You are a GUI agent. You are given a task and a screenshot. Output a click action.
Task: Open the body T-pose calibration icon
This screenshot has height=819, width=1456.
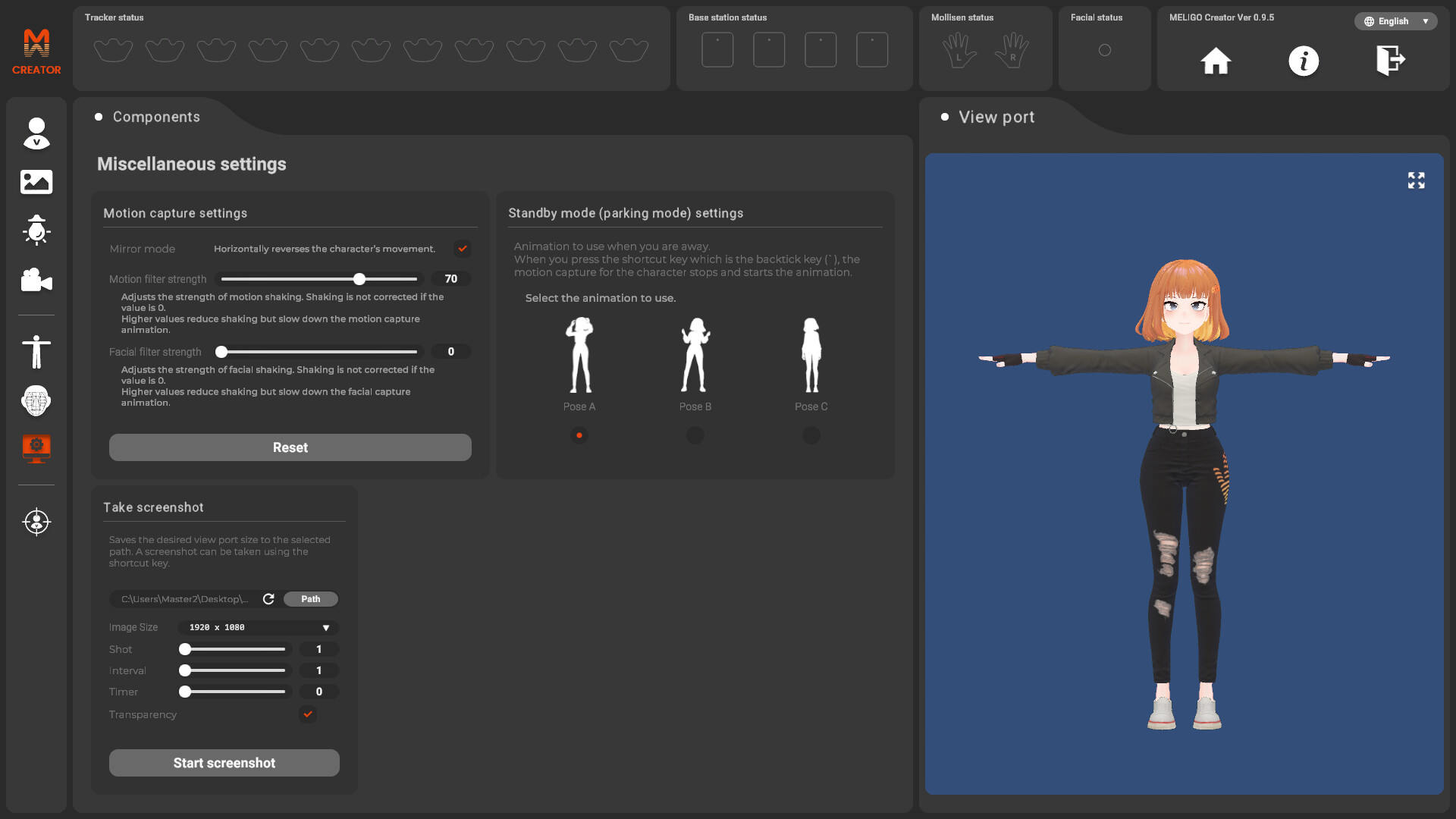[x=36, y=352]
